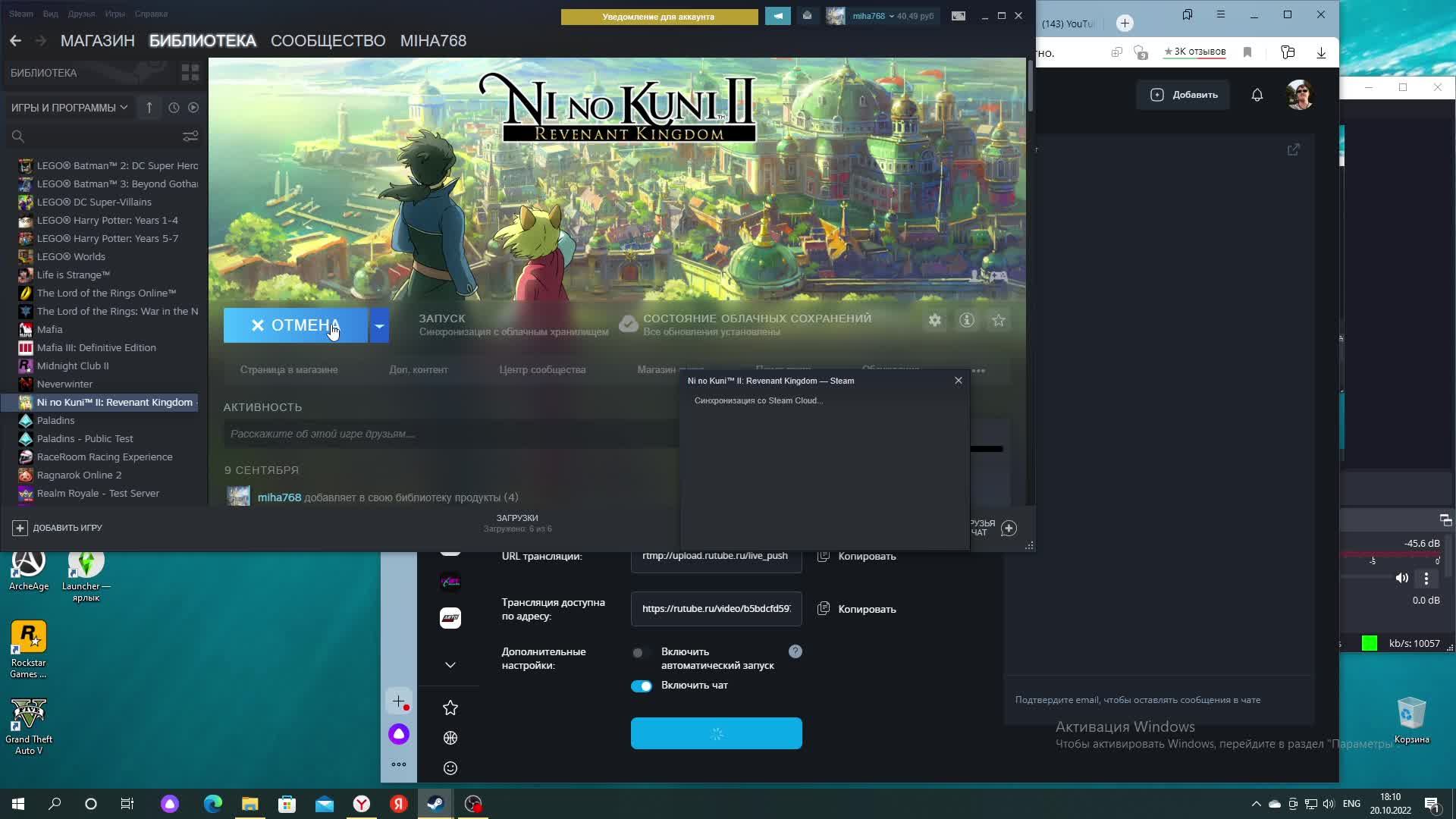Open Steam announcements megaphone icon
Image resolution: width=1456 pixels, height=819 pixels.
[x=777, y=16]
